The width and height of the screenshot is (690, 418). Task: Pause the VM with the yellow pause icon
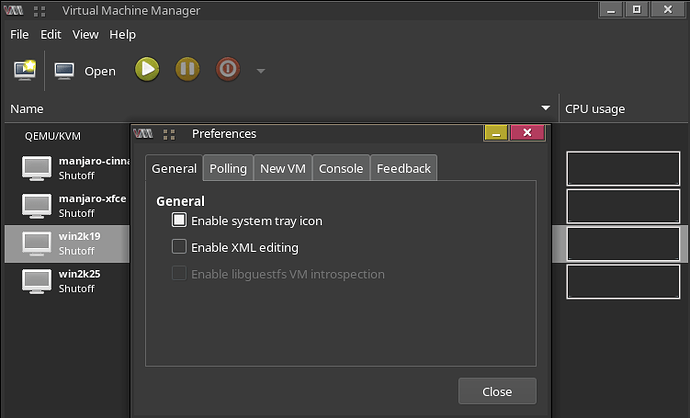(x=187, y=70)
